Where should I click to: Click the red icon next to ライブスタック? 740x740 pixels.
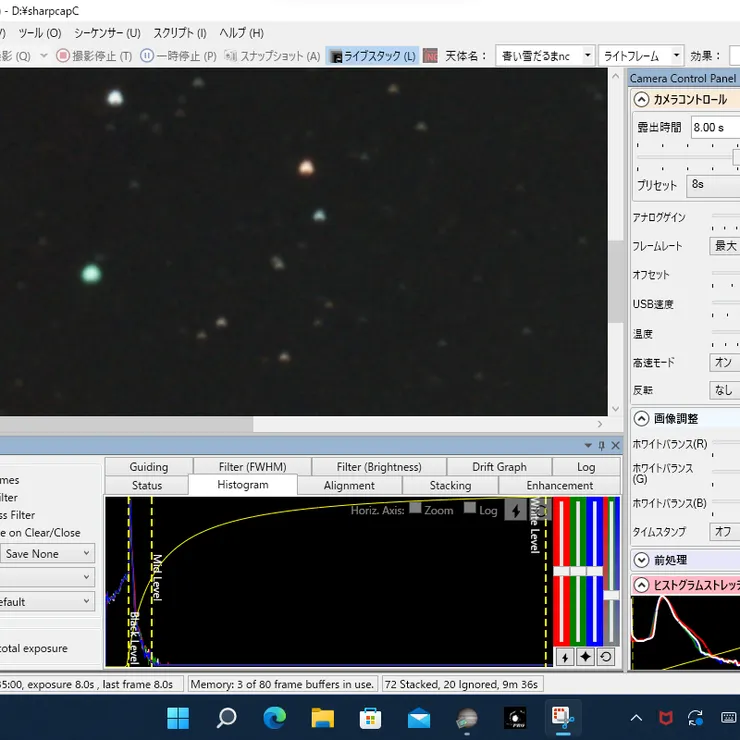coord(430,56)
